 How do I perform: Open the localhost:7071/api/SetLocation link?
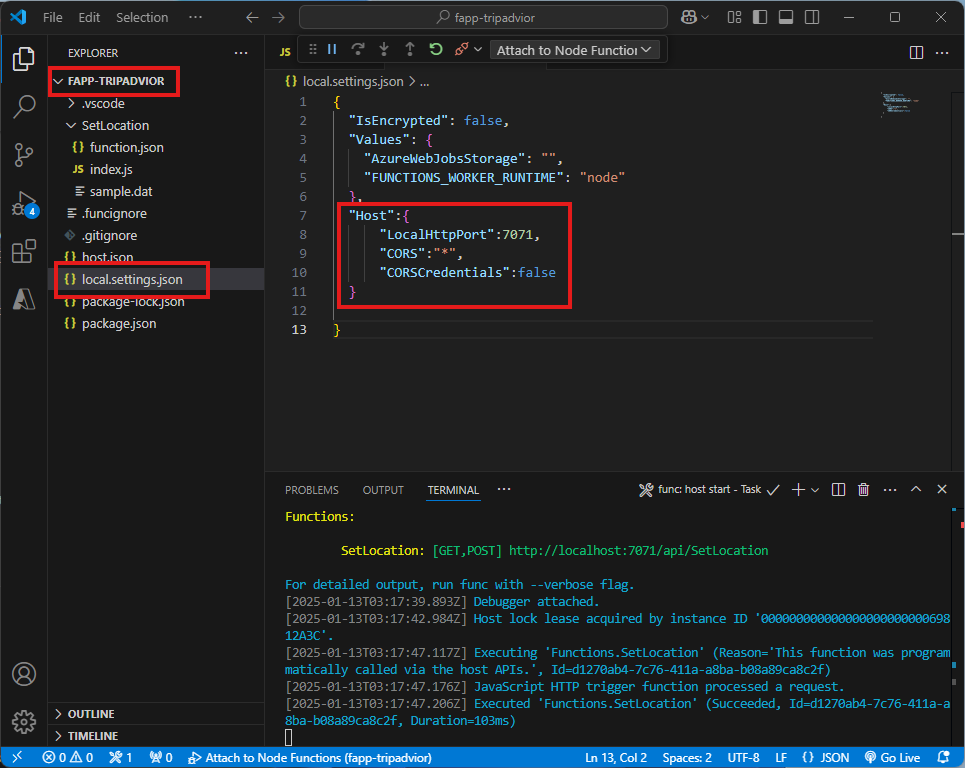coord(638,551)
